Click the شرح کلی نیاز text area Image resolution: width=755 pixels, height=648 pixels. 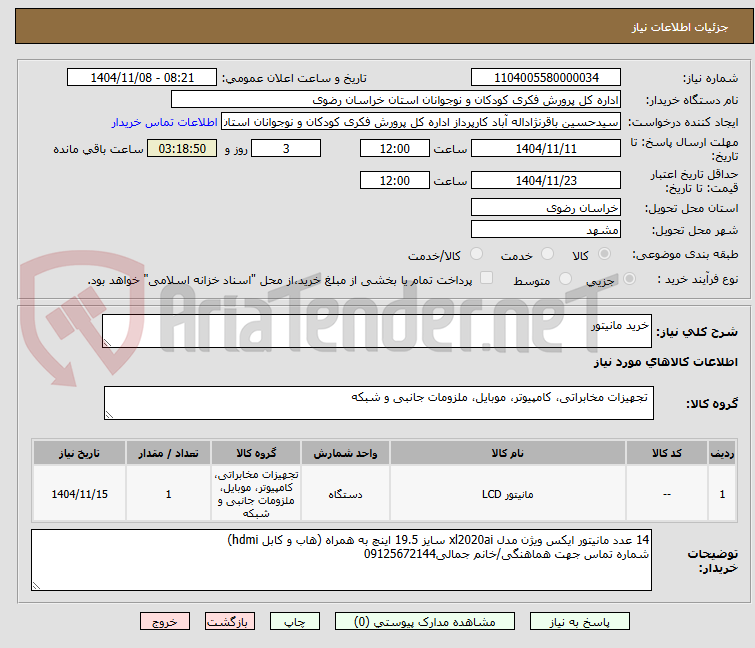377,331
